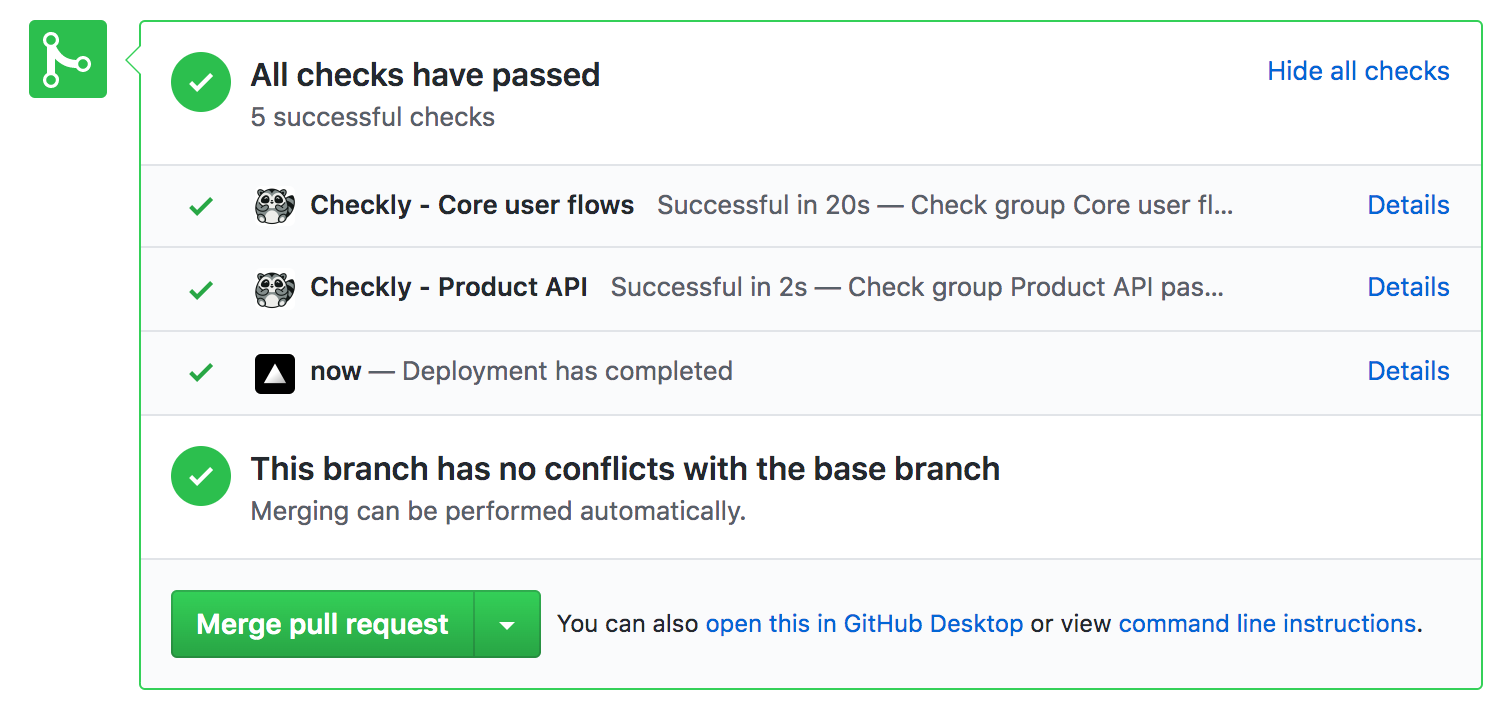
Task: Select the Checkly - Product API check name
Action: tap(449, 288)
